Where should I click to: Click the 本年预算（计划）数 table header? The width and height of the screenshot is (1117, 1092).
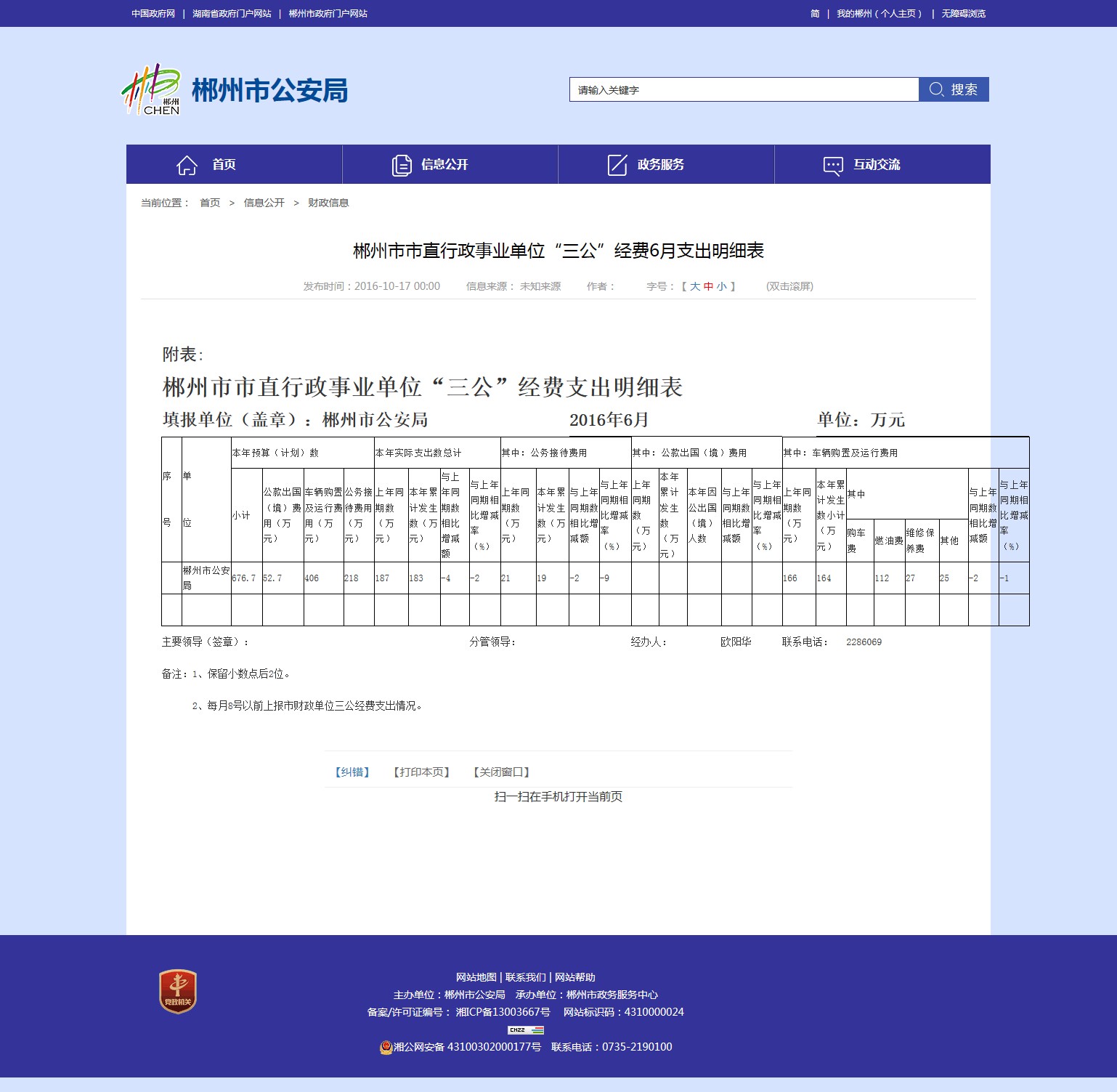[275, 453]
